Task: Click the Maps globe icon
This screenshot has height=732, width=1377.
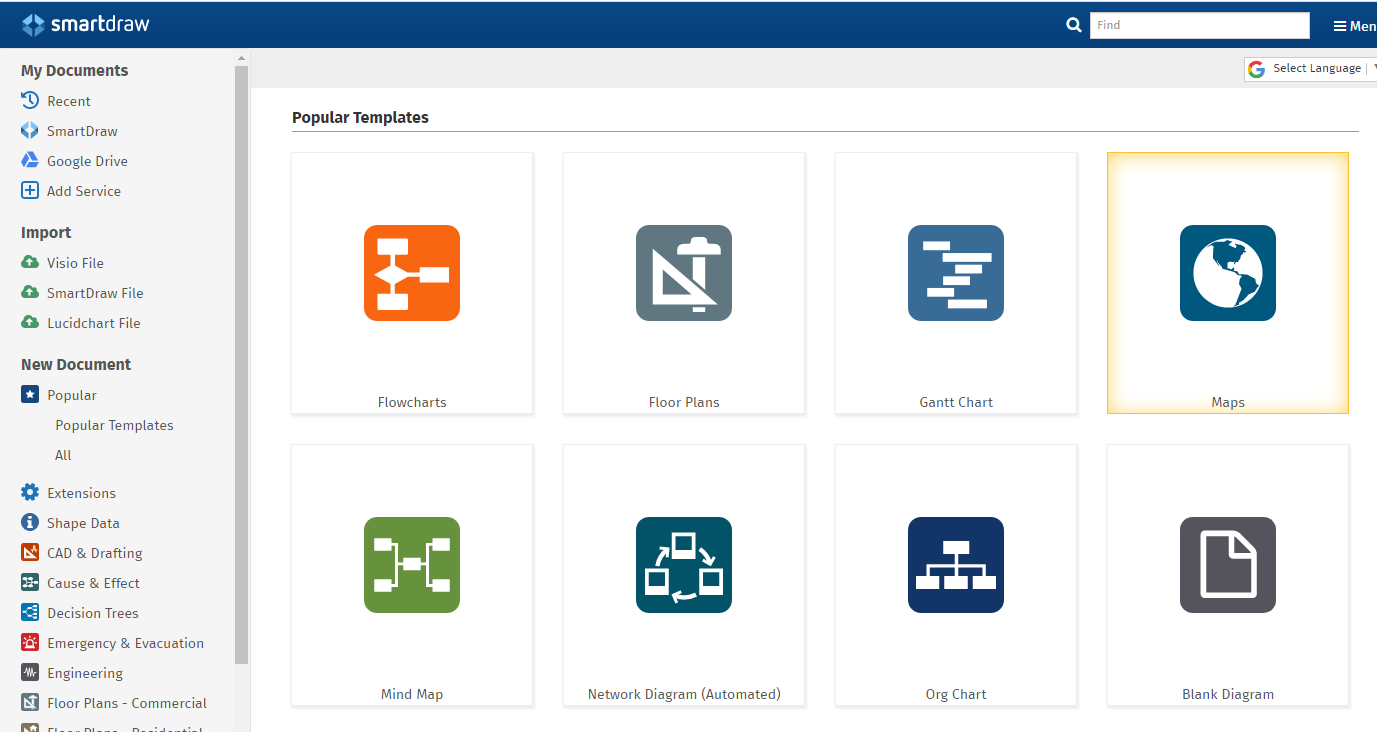Action: coord(1228,273)
